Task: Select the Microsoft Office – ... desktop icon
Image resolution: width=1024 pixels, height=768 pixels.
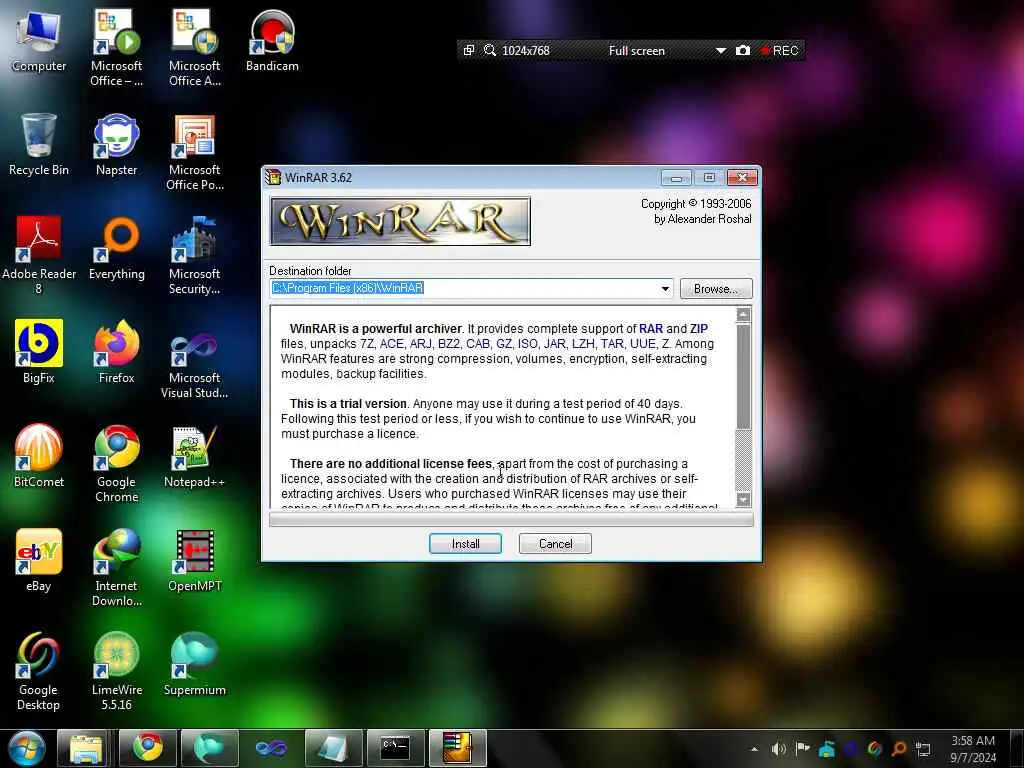Action: pyautogui.click(x=116, y=48)
